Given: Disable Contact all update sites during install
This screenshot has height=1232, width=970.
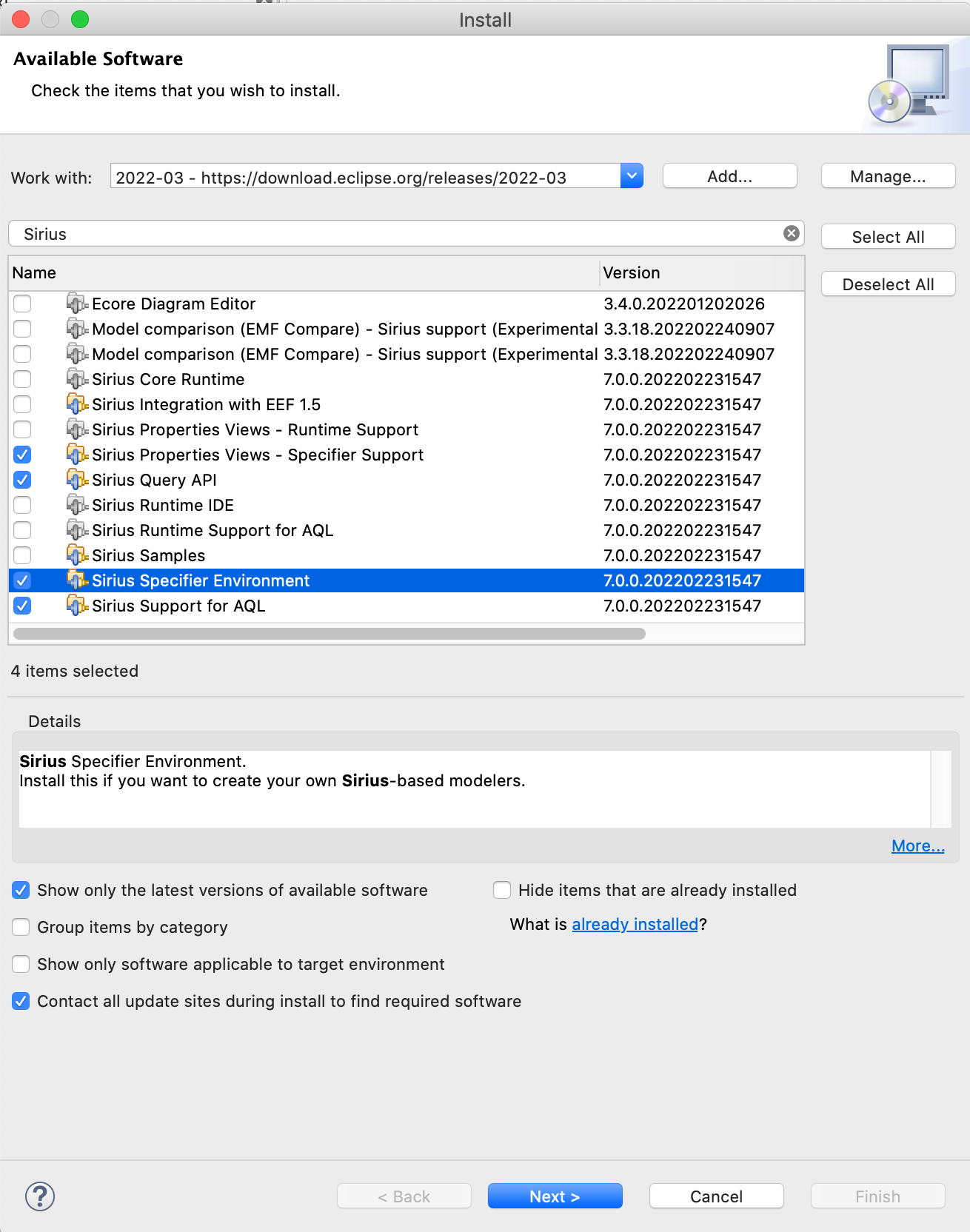Looking at the screenshot, I should point(21,1001).
